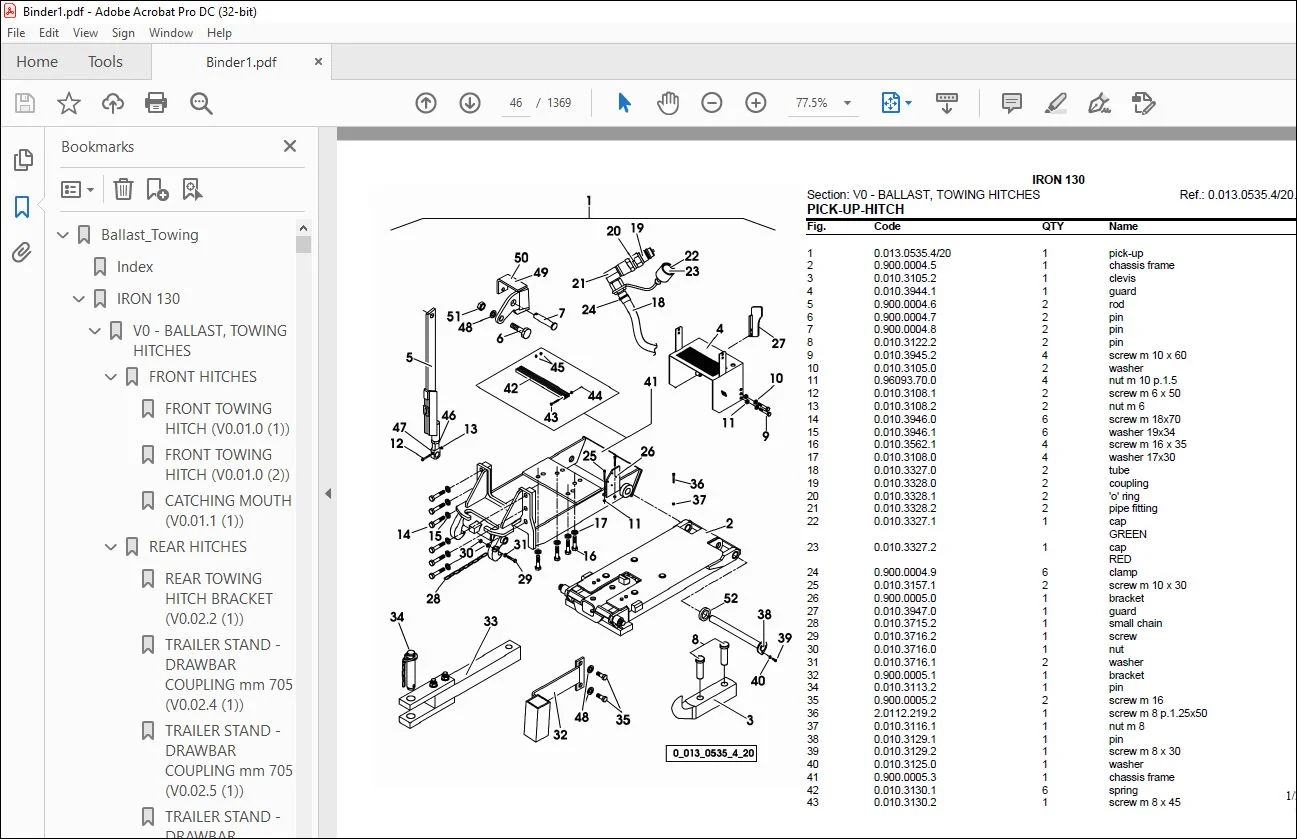Open the Find text magnifier tool
This screenshot has height=839, width=1297.
[201, 103]
